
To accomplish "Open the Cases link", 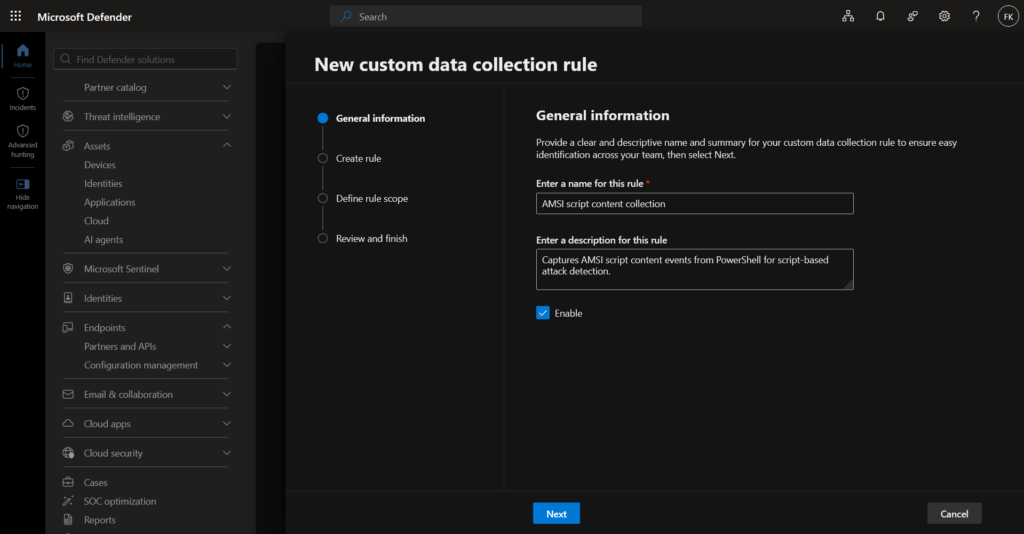I will click(95, 482).
